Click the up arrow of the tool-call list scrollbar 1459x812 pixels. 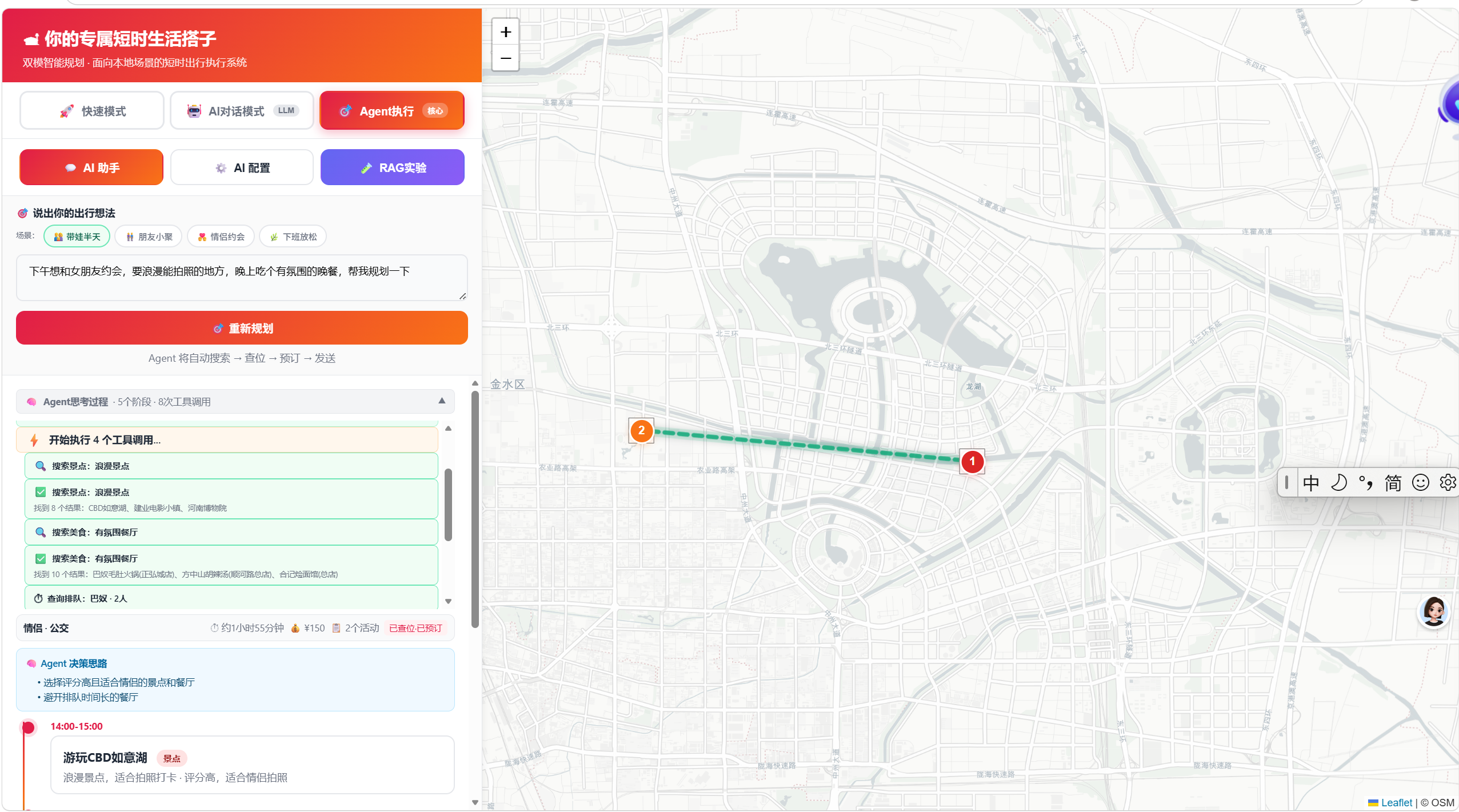[x=448, y=429]
